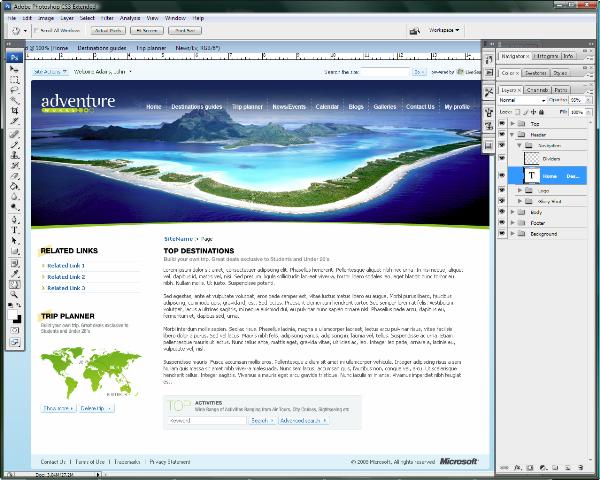Hide the Top layer group
Viewport: 600px width, 480px height.
click(x=502, y=124)
